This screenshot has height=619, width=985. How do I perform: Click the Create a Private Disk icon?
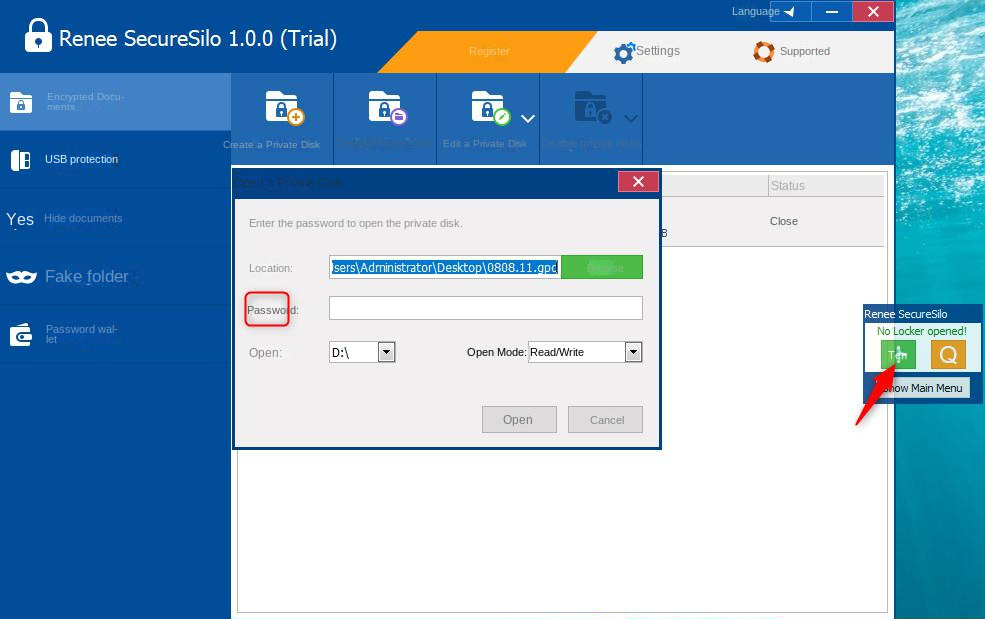[x=283, y=108]
